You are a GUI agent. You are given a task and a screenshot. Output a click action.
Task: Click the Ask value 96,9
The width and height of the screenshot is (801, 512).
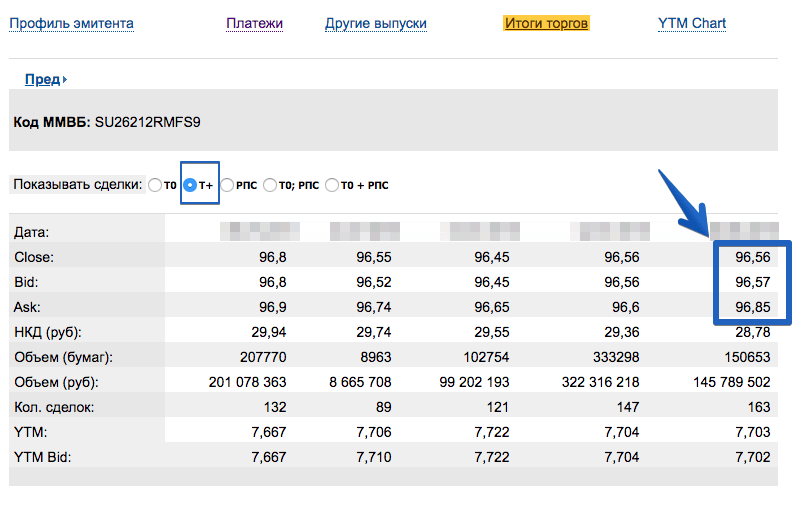pos(273,307)
